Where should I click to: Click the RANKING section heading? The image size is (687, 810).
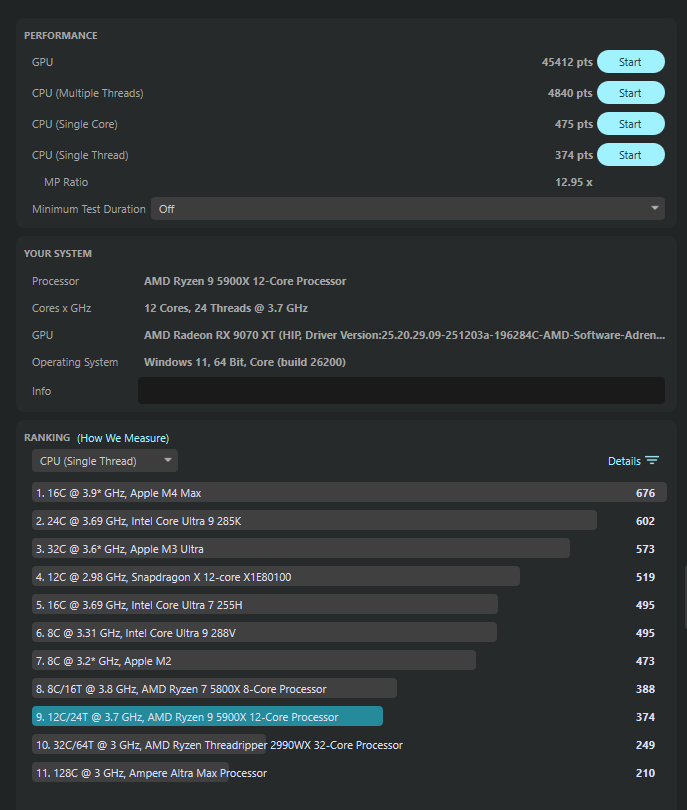point(47,438)
